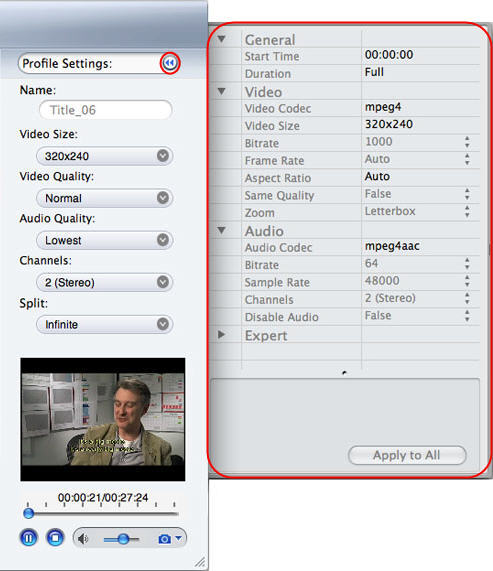Screen dimensions: 493x571
Task: Stop the video preview playback
Action: (55, 538)
